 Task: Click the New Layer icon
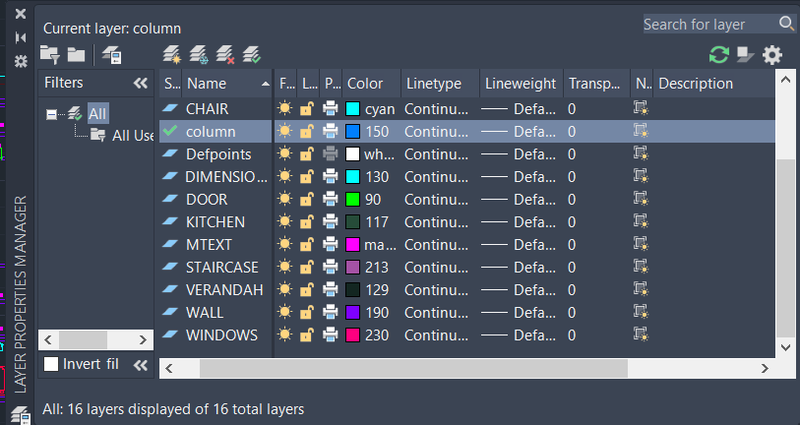[x=172, y=54]
